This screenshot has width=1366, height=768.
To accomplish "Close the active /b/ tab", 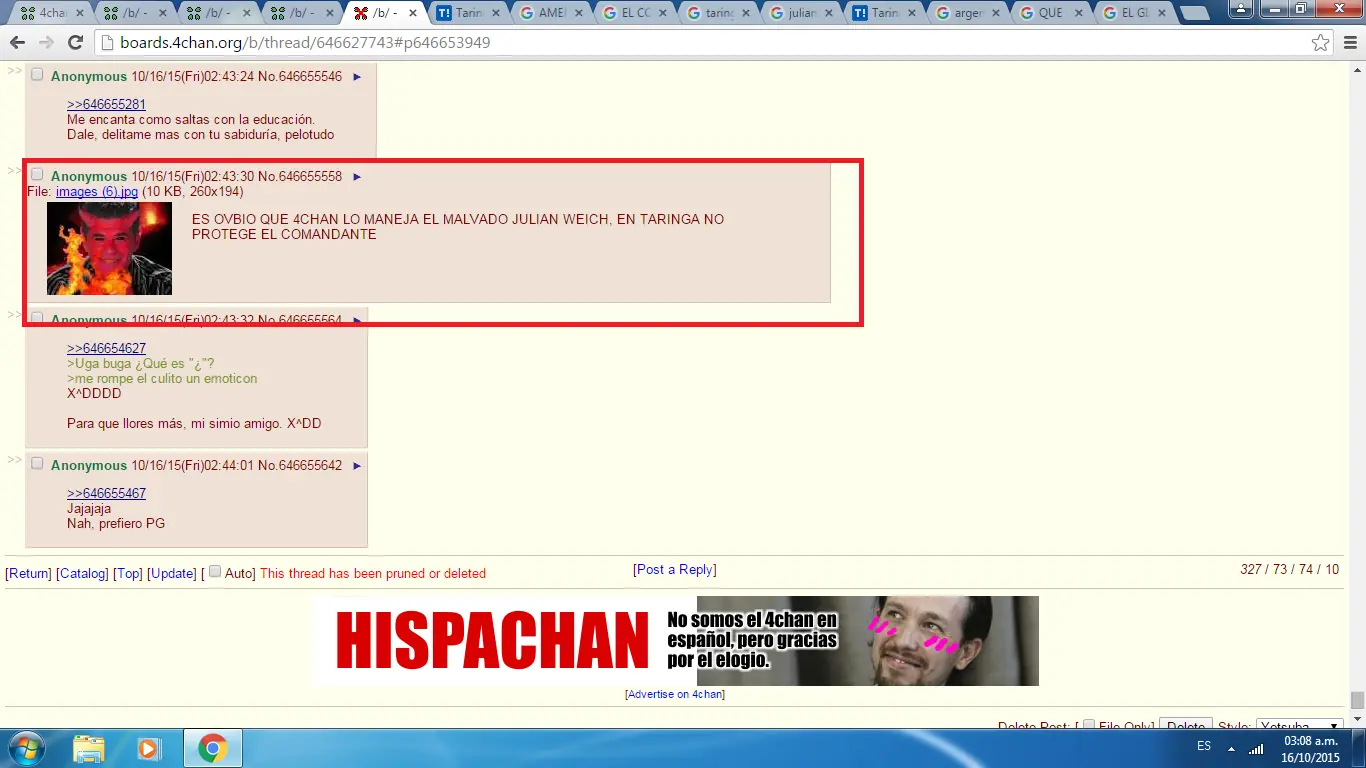I will click(412, 13).
